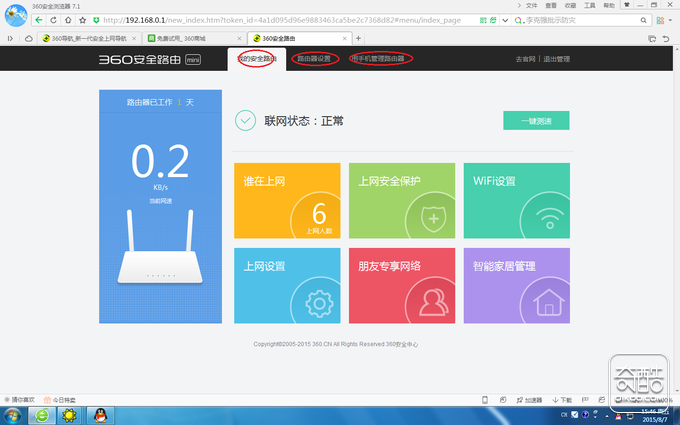Open 下载 downloads in status bar
This screenshot has width=680, height=425.
pos(562,400)
